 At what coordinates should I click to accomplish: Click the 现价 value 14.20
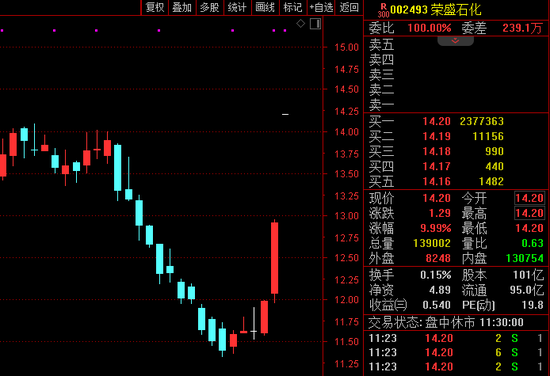pos(436,198)
